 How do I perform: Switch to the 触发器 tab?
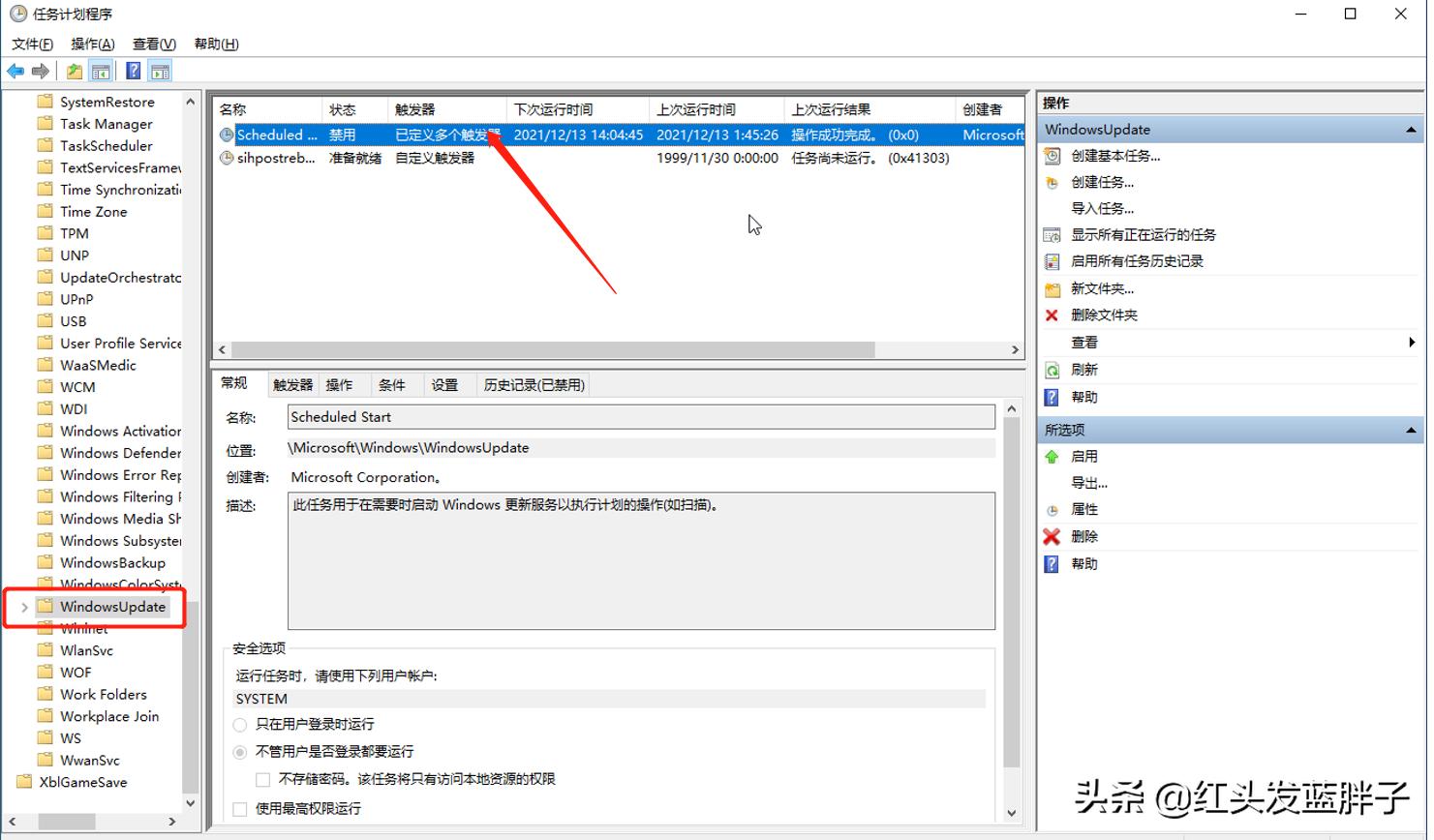tap(291, 384)
